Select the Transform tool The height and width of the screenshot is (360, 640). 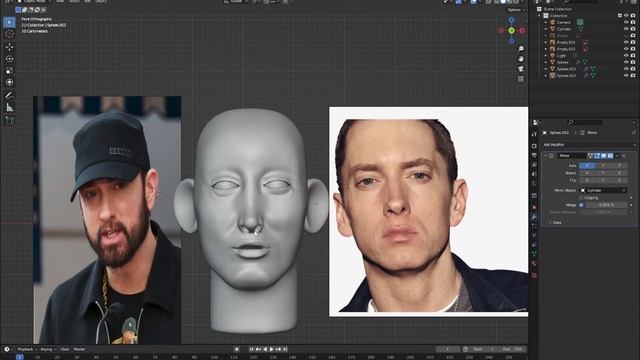click(x=9, y=82)
